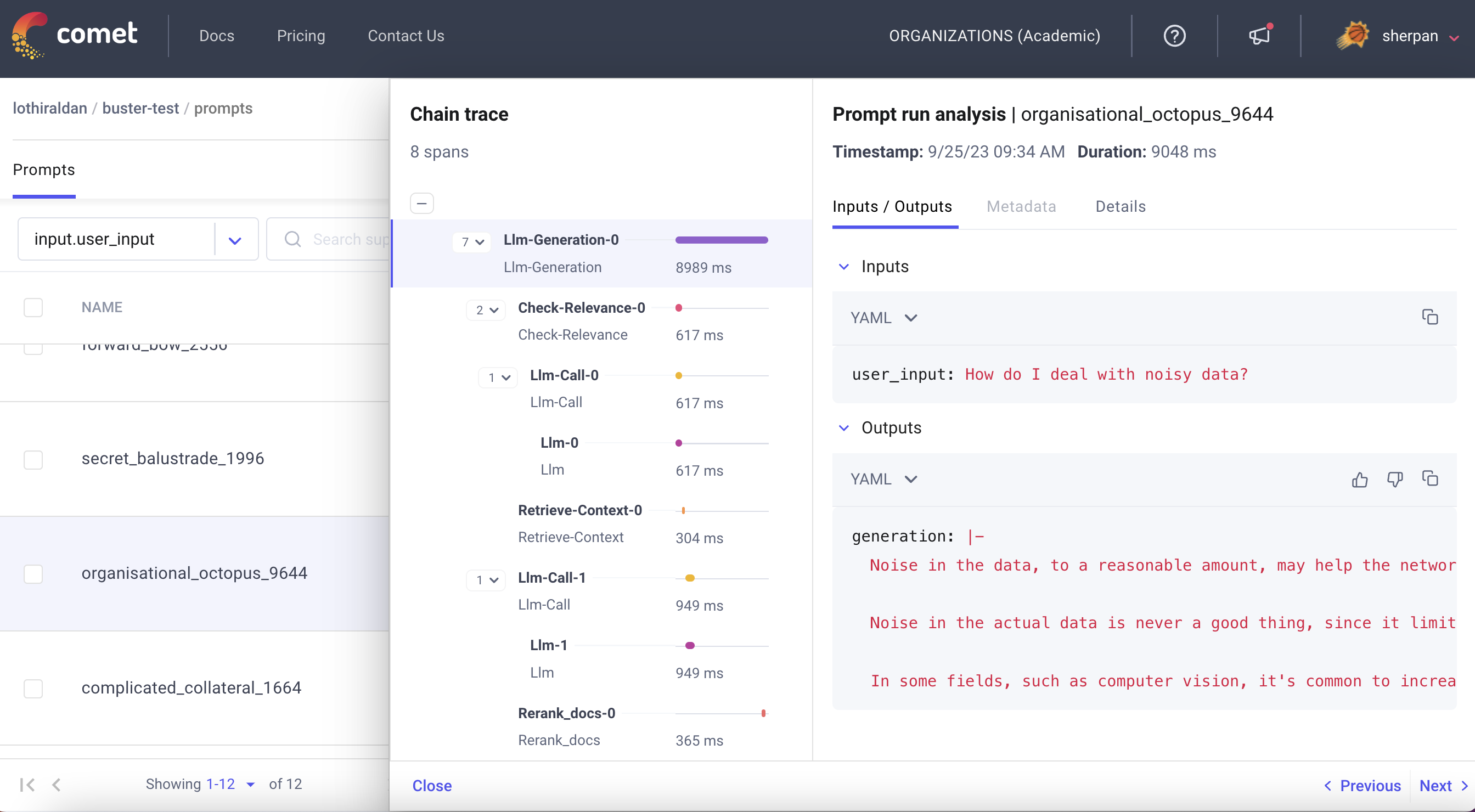The width and height of the screenshot is (1475, 812).
Task: Expand the YAML format selector under Inputs
Action: click(x=884, y=318)
